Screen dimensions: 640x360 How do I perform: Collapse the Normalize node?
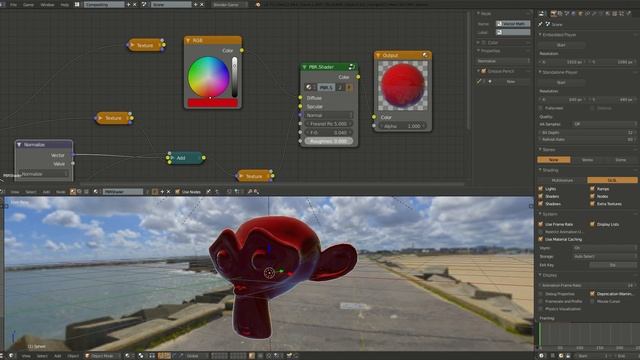[x=19, y=144]
